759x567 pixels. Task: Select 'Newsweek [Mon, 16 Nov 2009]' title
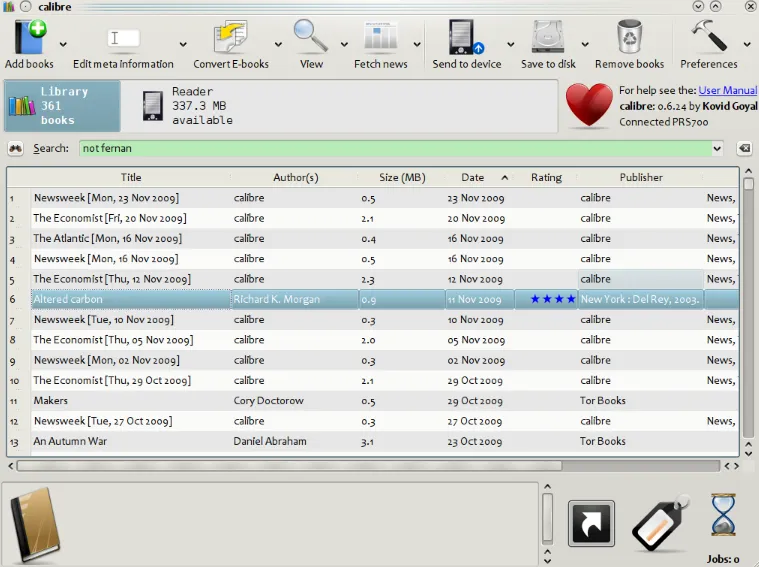click(x=106, y=259)
